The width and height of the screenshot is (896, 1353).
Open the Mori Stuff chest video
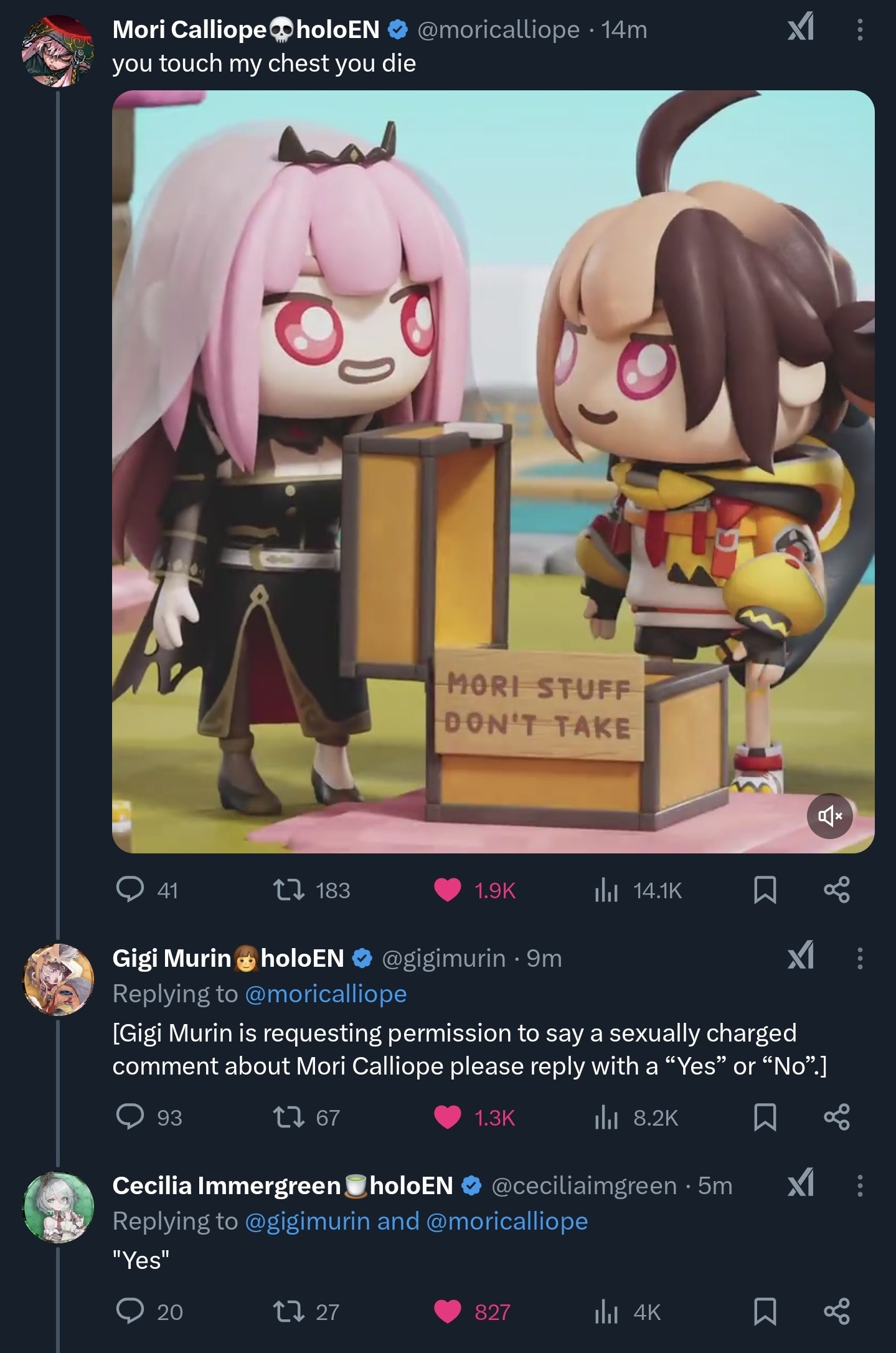tap(493, 472)
